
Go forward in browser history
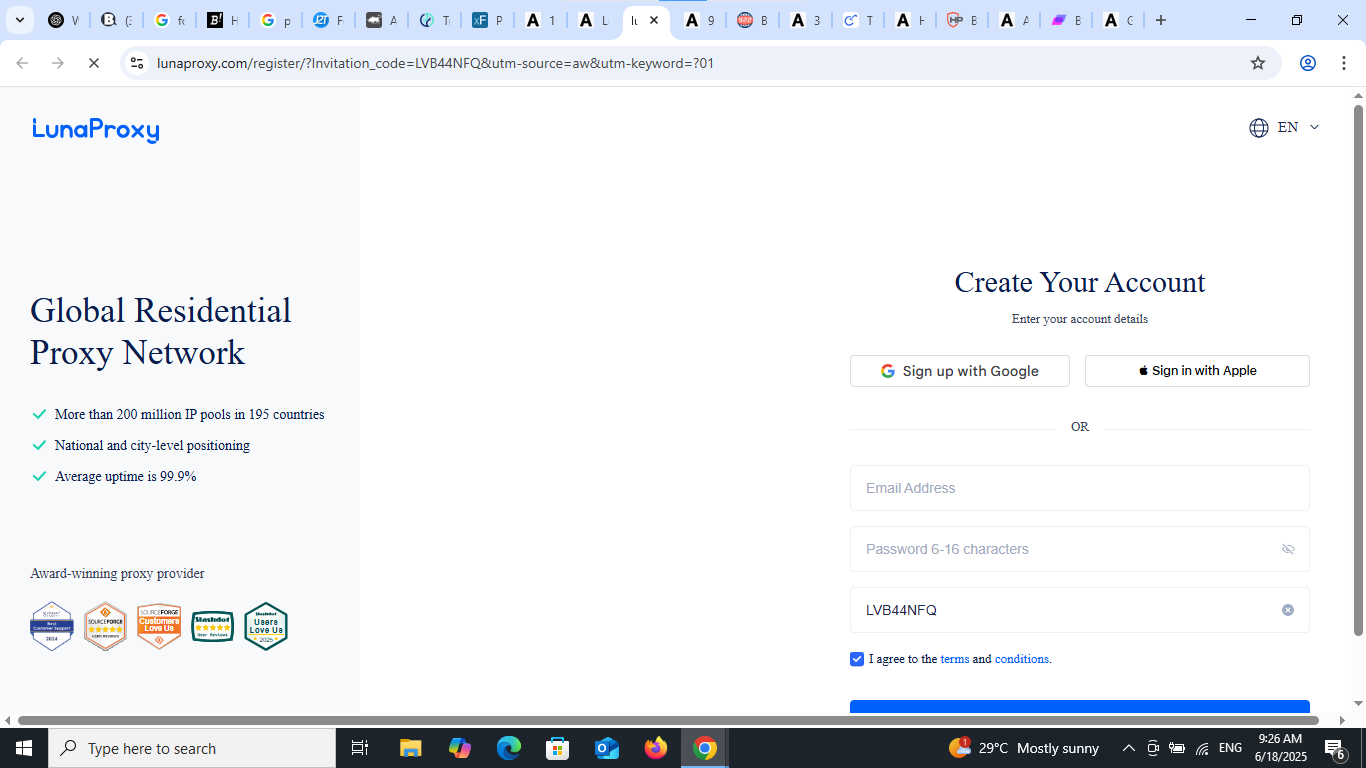pyautogui.click(x=57, y=63)
